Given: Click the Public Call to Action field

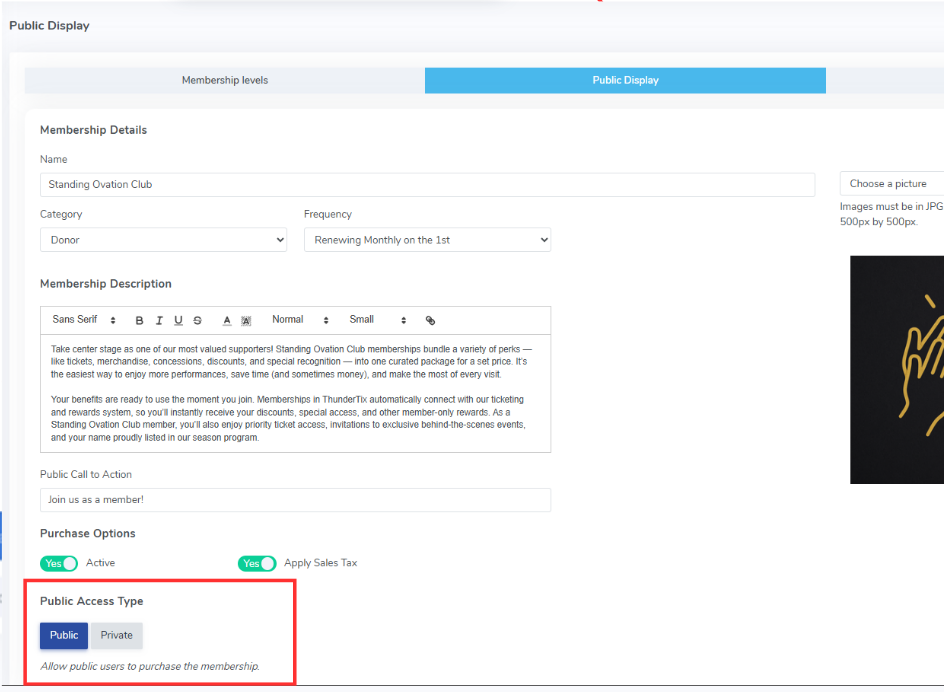Looking at the screenshot, I should click(x=296, y=500).
